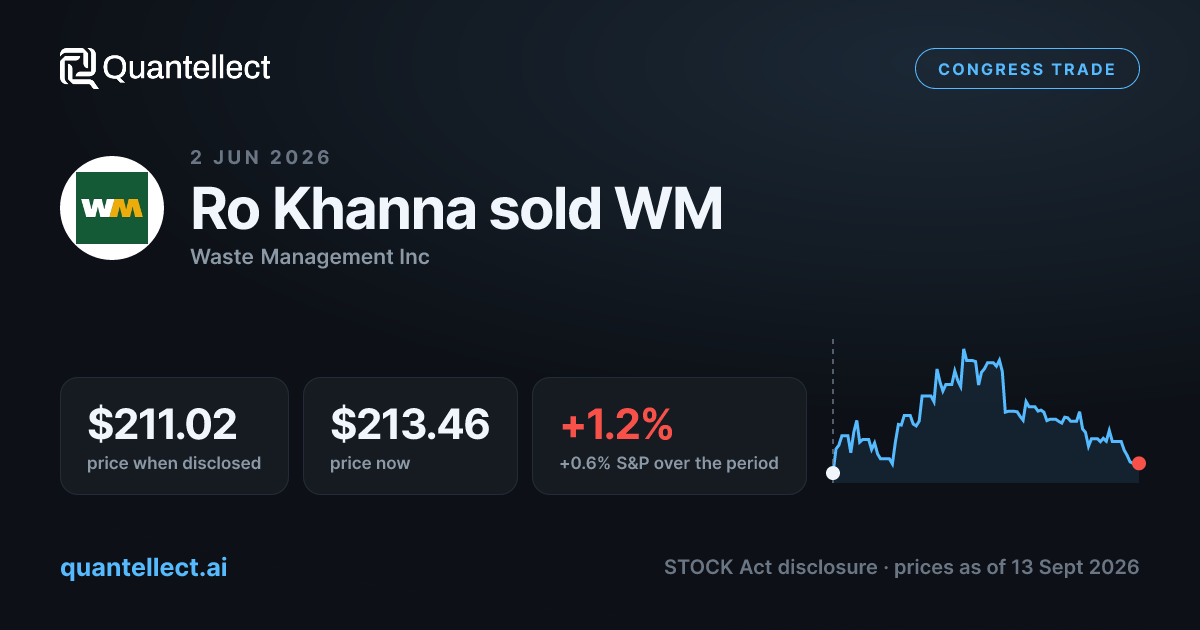
Task: Click the +0.6% S&P comparison text
Action: [x=669, y=463]
